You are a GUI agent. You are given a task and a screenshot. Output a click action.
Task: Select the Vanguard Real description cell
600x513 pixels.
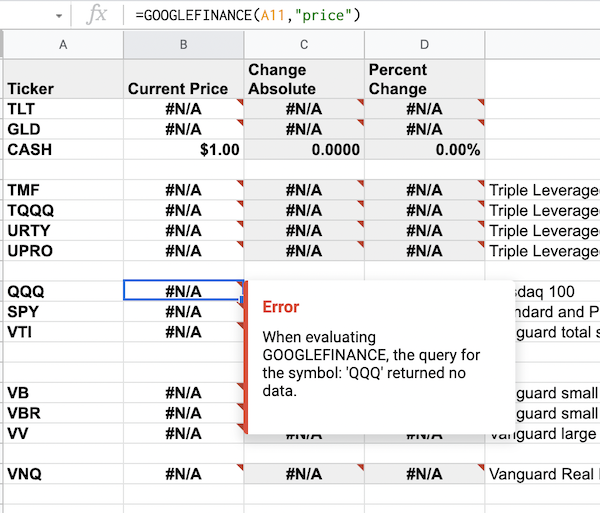click(x=542, y=475)
